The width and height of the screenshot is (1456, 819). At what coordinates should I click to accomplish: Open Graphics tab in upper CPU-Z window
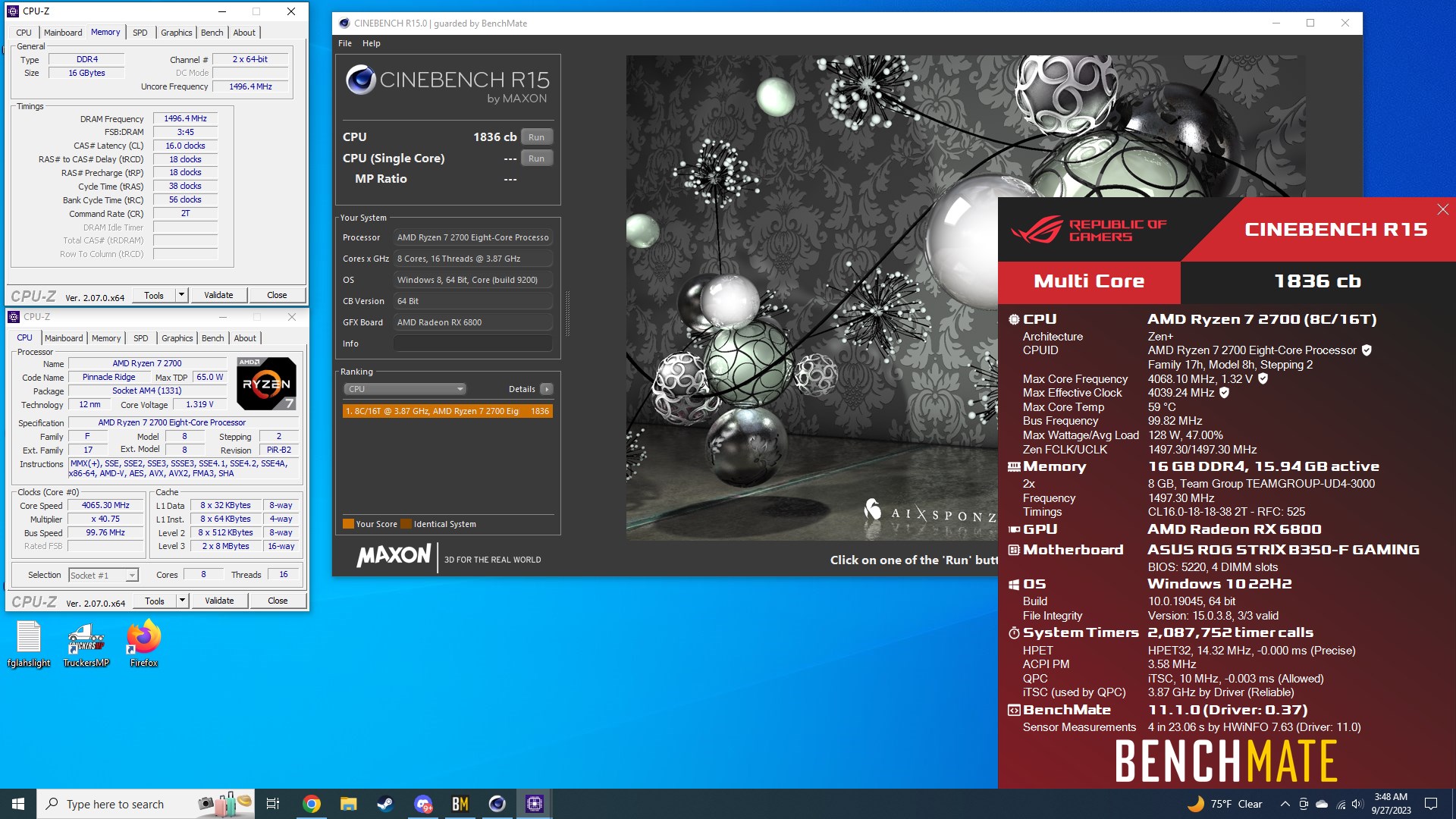pyautogui.click(x=176, y=33)
